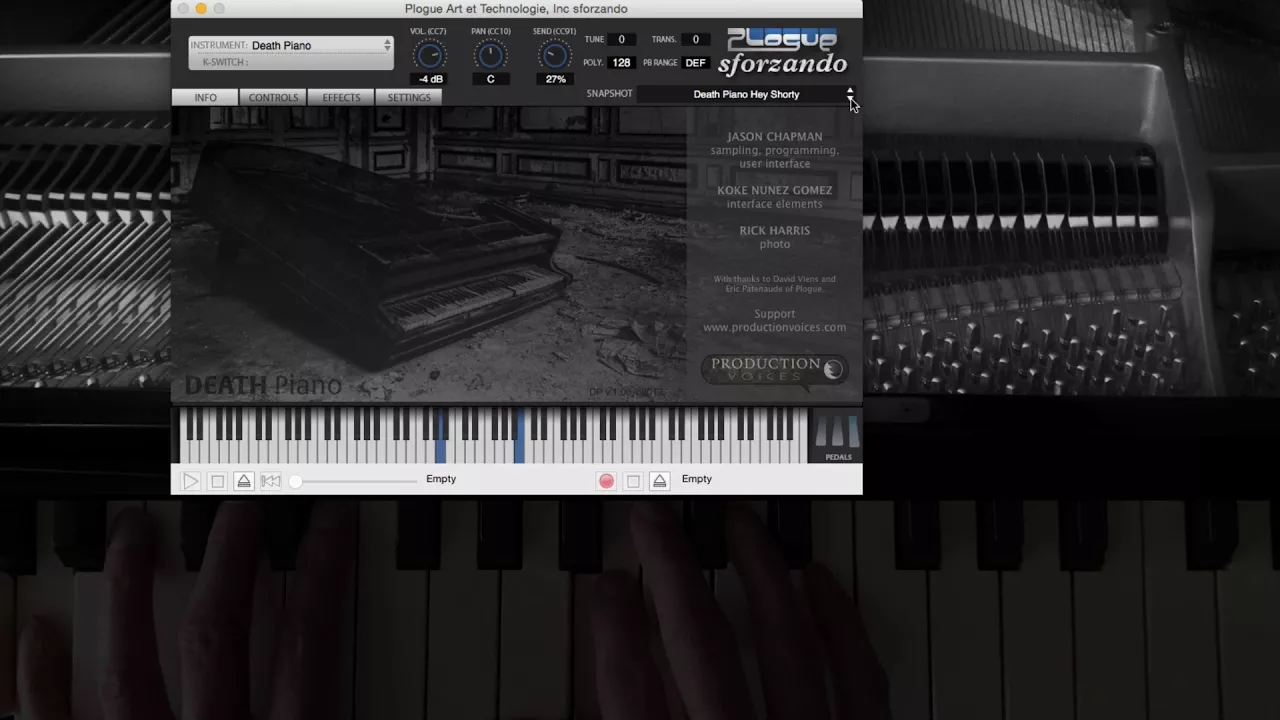Click the Death Piano photo artwork
1280x720 pixels.
pos(429,254)
